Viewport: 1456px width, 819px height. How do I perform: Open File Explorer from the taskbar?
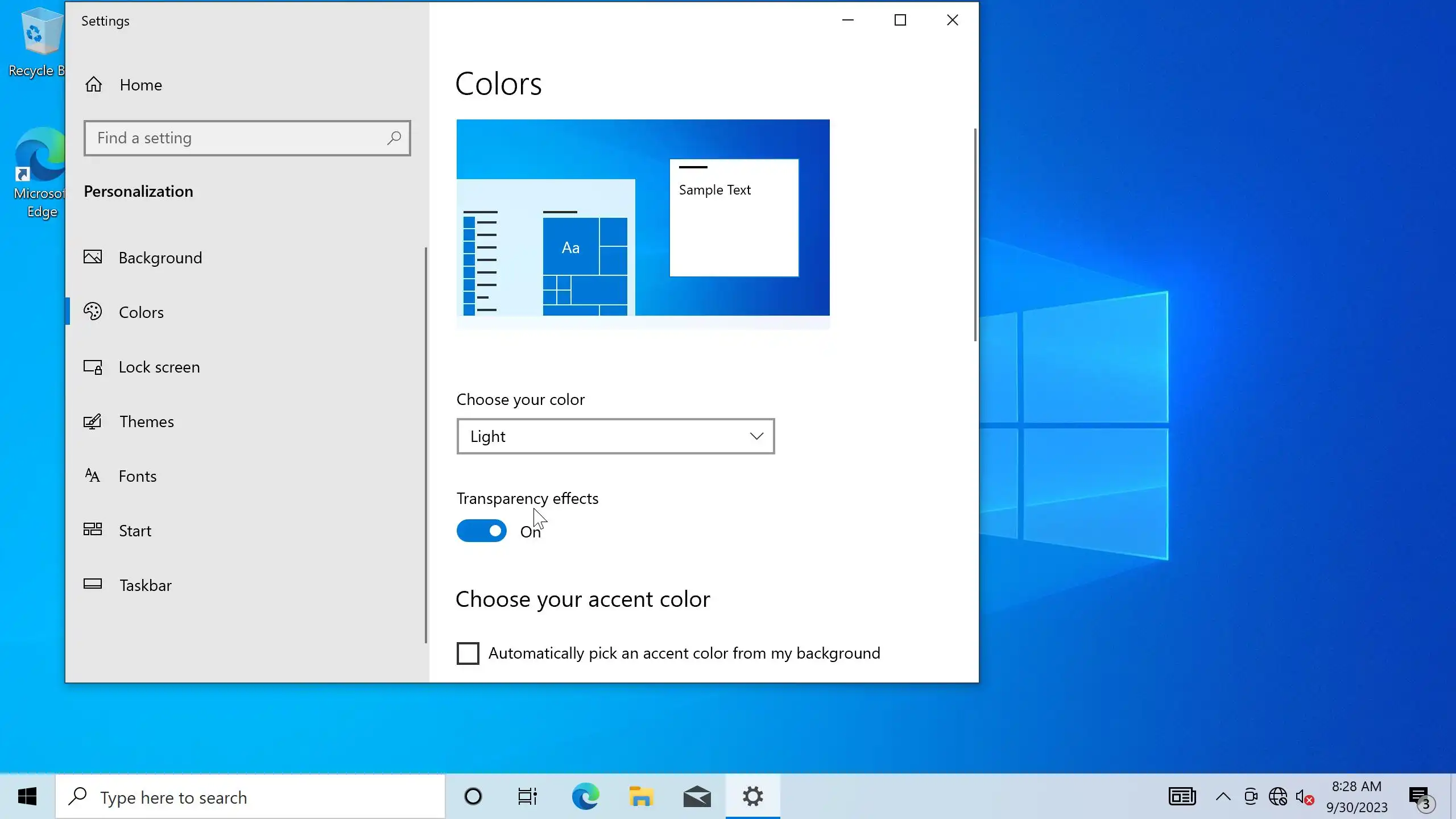tap(641, 797)
